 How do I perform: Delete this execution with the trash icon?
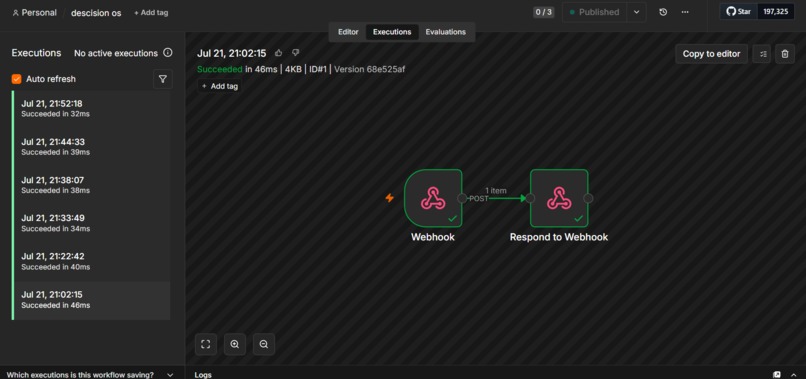pos(784,53)
